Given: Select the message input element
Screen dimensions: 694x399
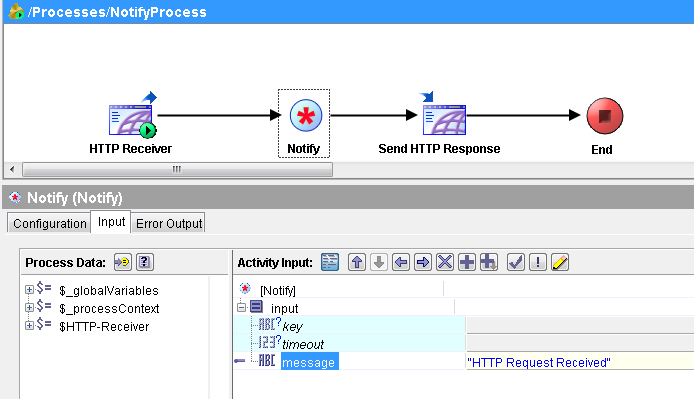Looking at the screenshot, I should [x=309, y=362].
